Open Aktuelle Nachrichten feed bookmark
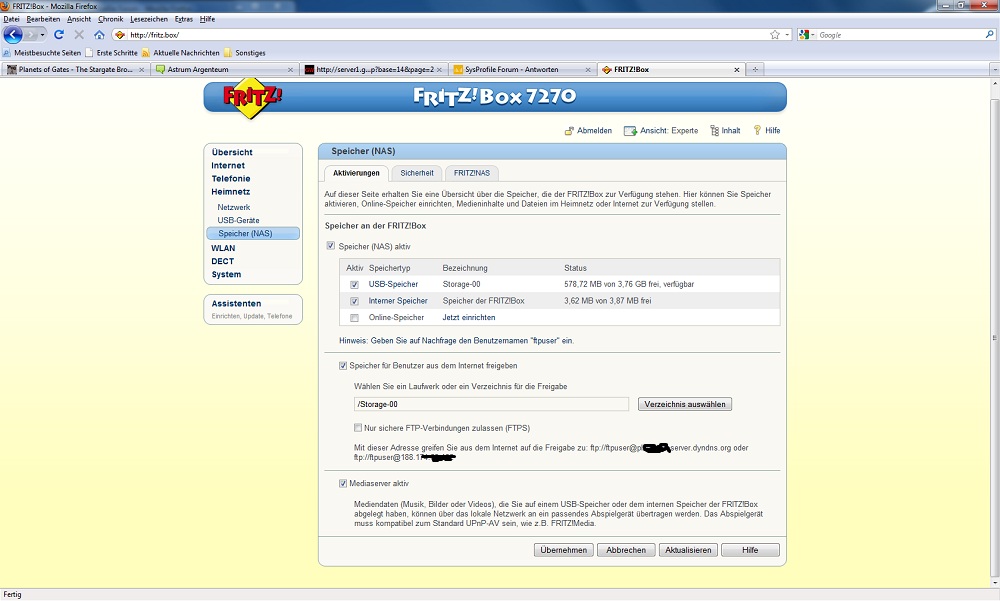Viewport: 1000px width, 601px height. [181, 53]
